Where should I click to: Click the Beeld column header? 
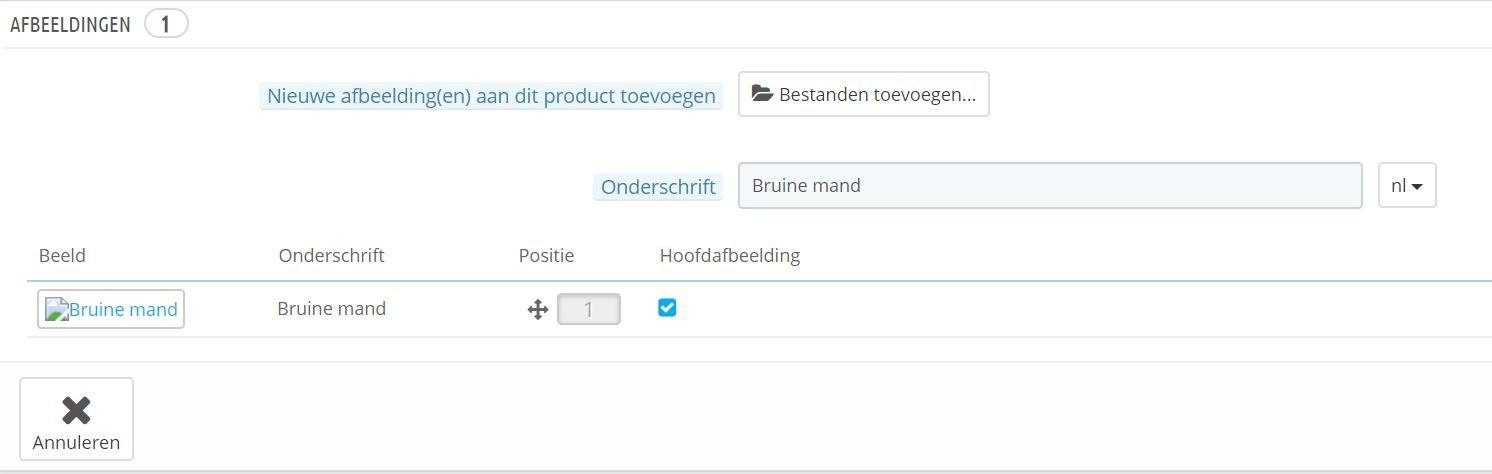[x=62, y=255]
